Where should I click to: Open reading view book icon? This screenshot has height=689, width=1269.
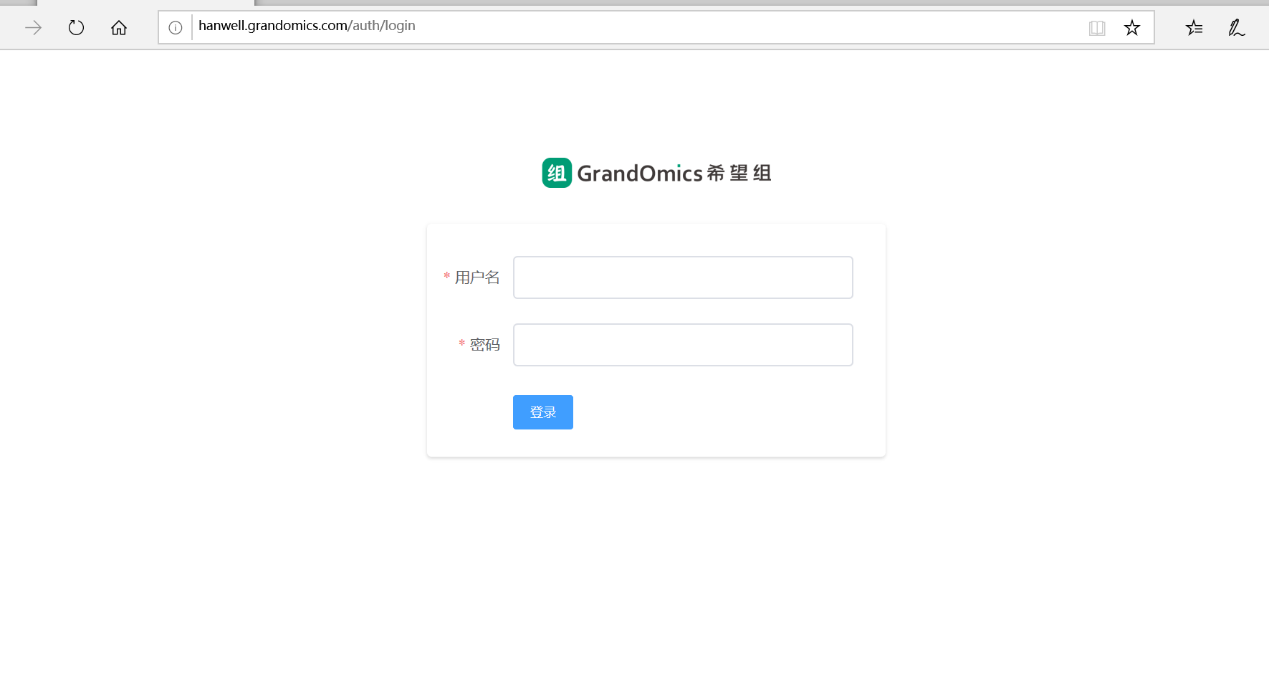coord(1097,28)
